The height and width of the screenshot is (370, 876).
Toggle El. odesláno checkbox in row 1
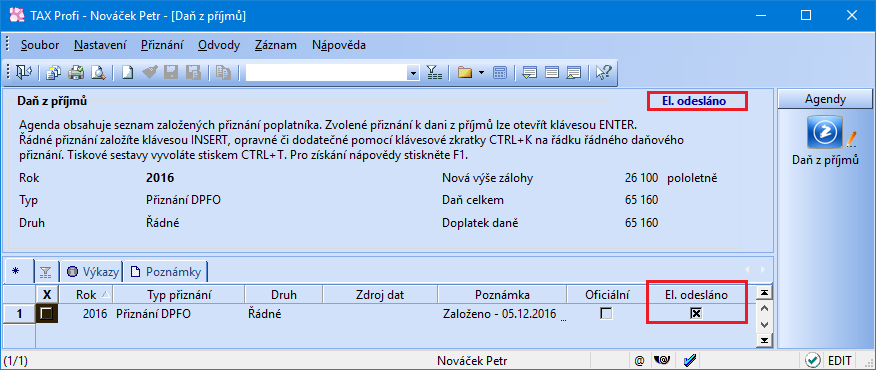pyautogui.click(x=696, y=314)
